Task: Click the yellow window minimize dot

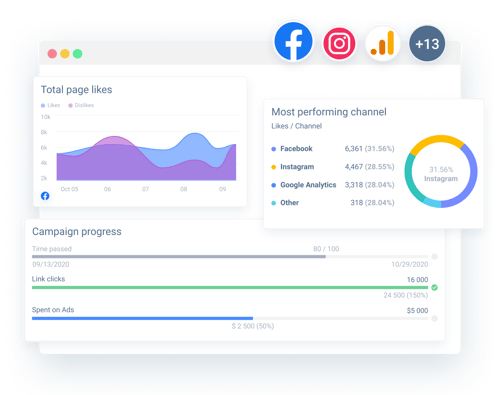Action: 65,54
